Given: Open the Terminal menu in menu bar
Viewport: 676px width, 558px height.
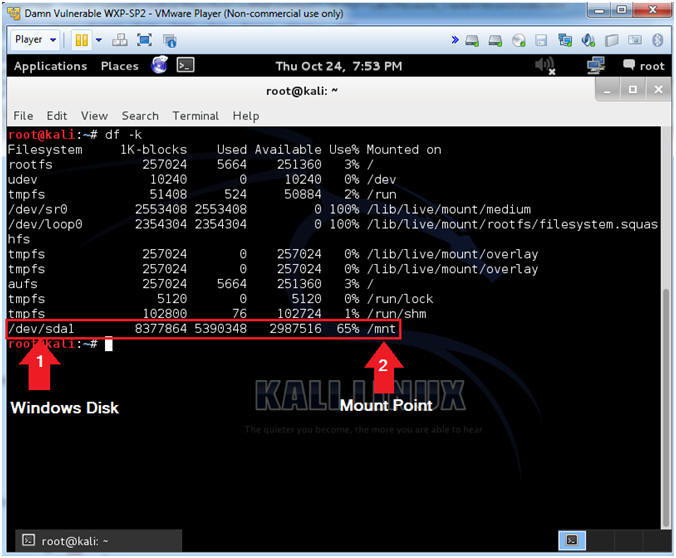Looking at the screenshot, I should tap(195, 116).
